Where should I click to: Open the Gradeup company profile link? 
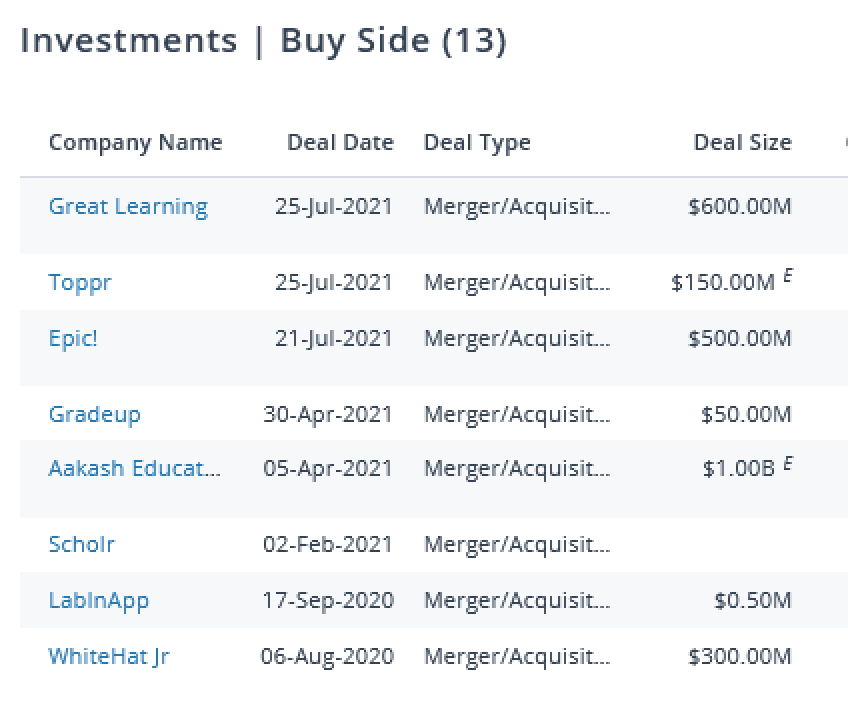[94, 414]
